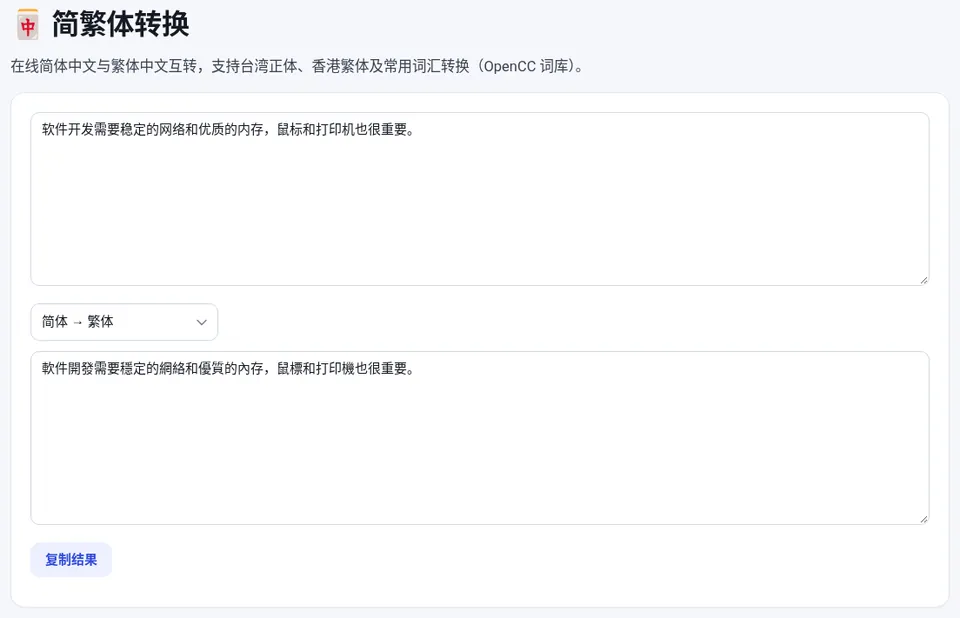Screen dimensions: 960x618
Task: Place cursor at 鼠标 in the input text
Action: [x=290, y=130]
